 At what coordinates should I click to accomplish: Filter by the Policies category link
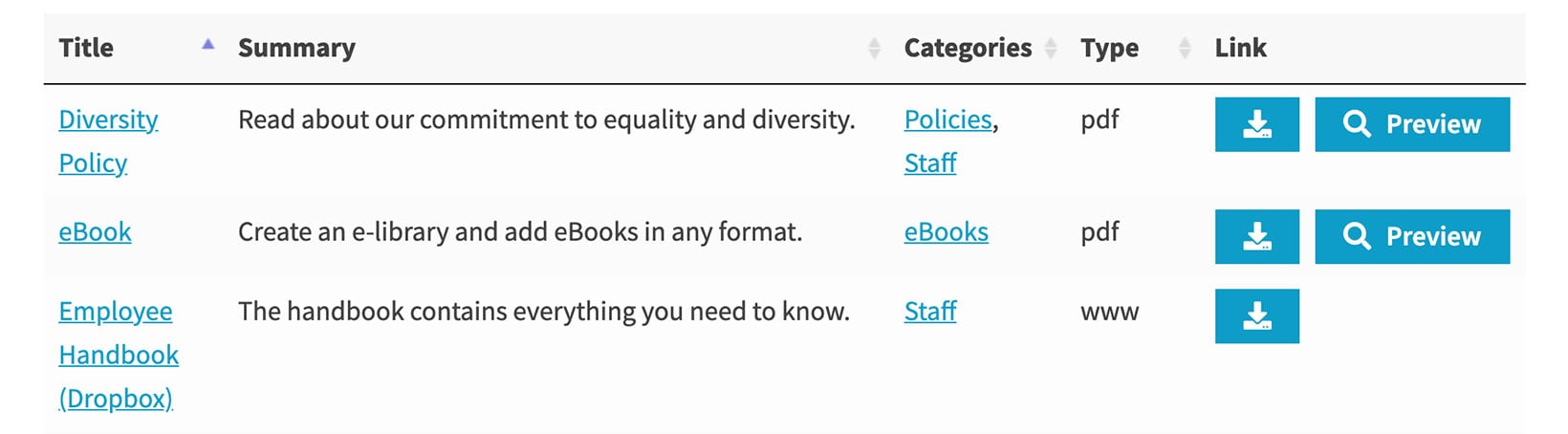point(947,120)
